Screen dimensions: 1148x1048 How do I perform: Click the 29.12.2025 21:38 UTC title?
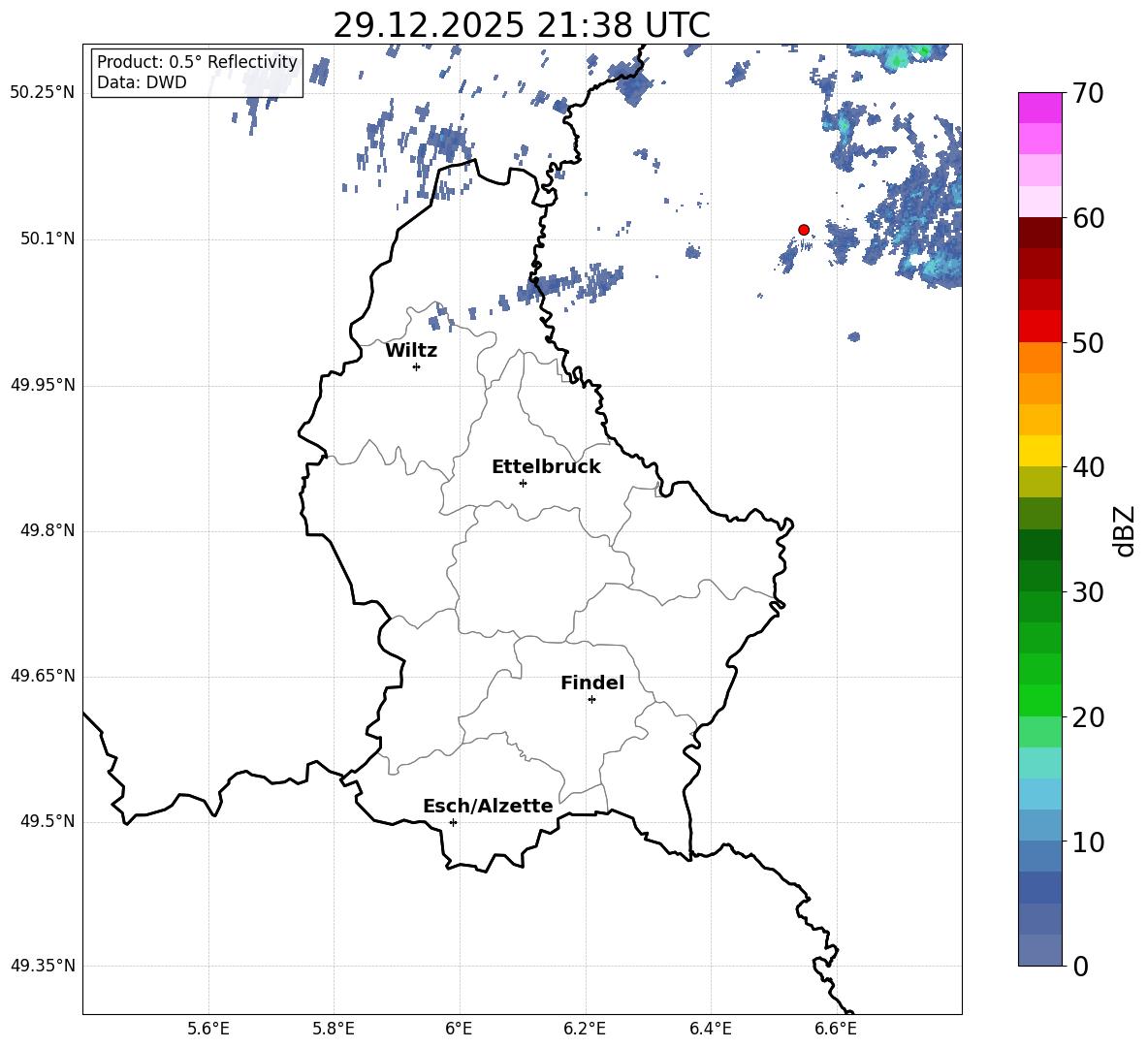click(522, 25)
